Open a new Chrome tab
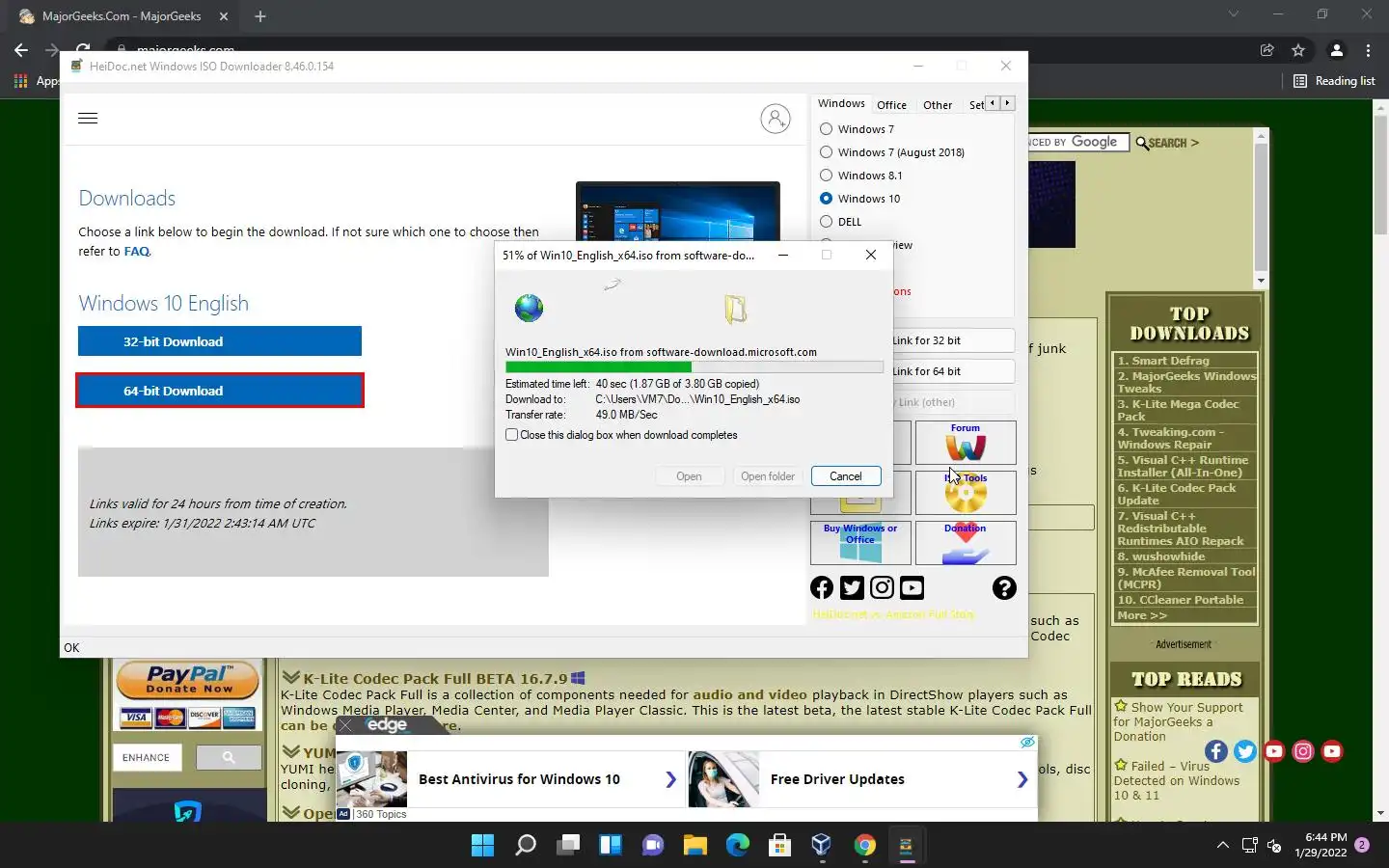The width and height of the screenshot is (1389, 868). pyautogui.click(x=260, y=16)
